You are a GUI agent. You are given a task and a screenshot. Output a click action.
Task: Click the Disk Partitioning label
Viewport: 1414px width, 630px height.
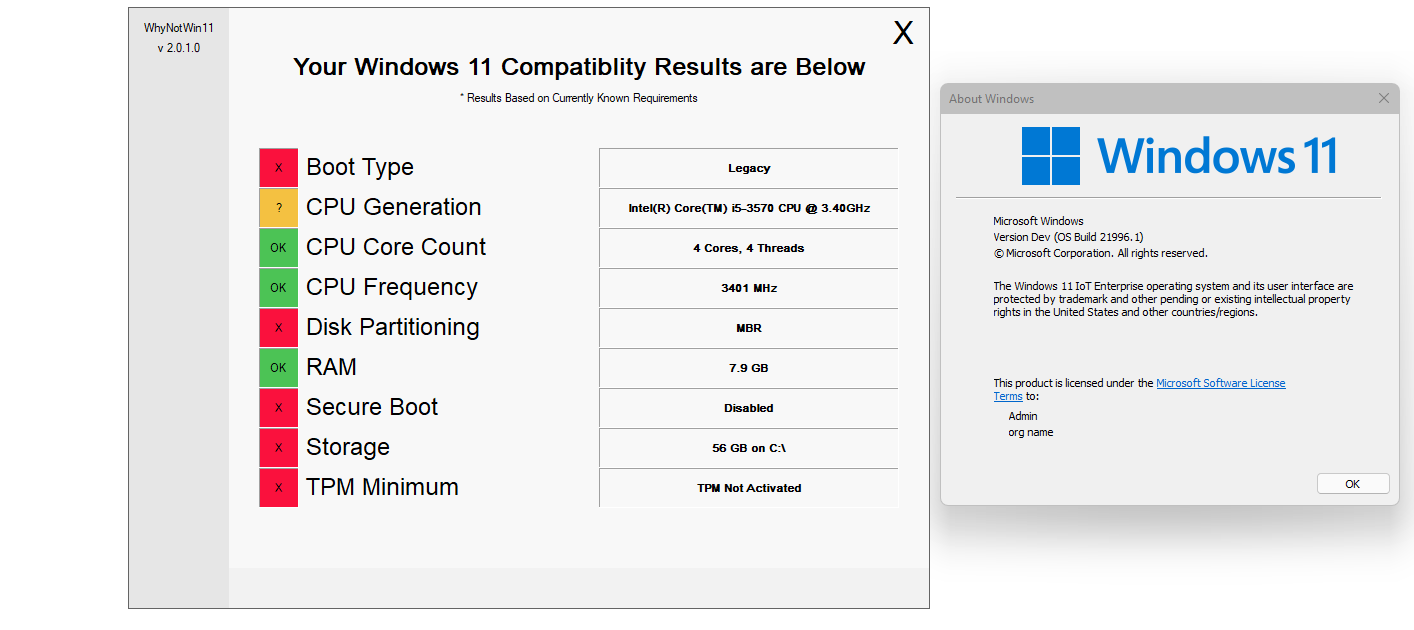393,327
